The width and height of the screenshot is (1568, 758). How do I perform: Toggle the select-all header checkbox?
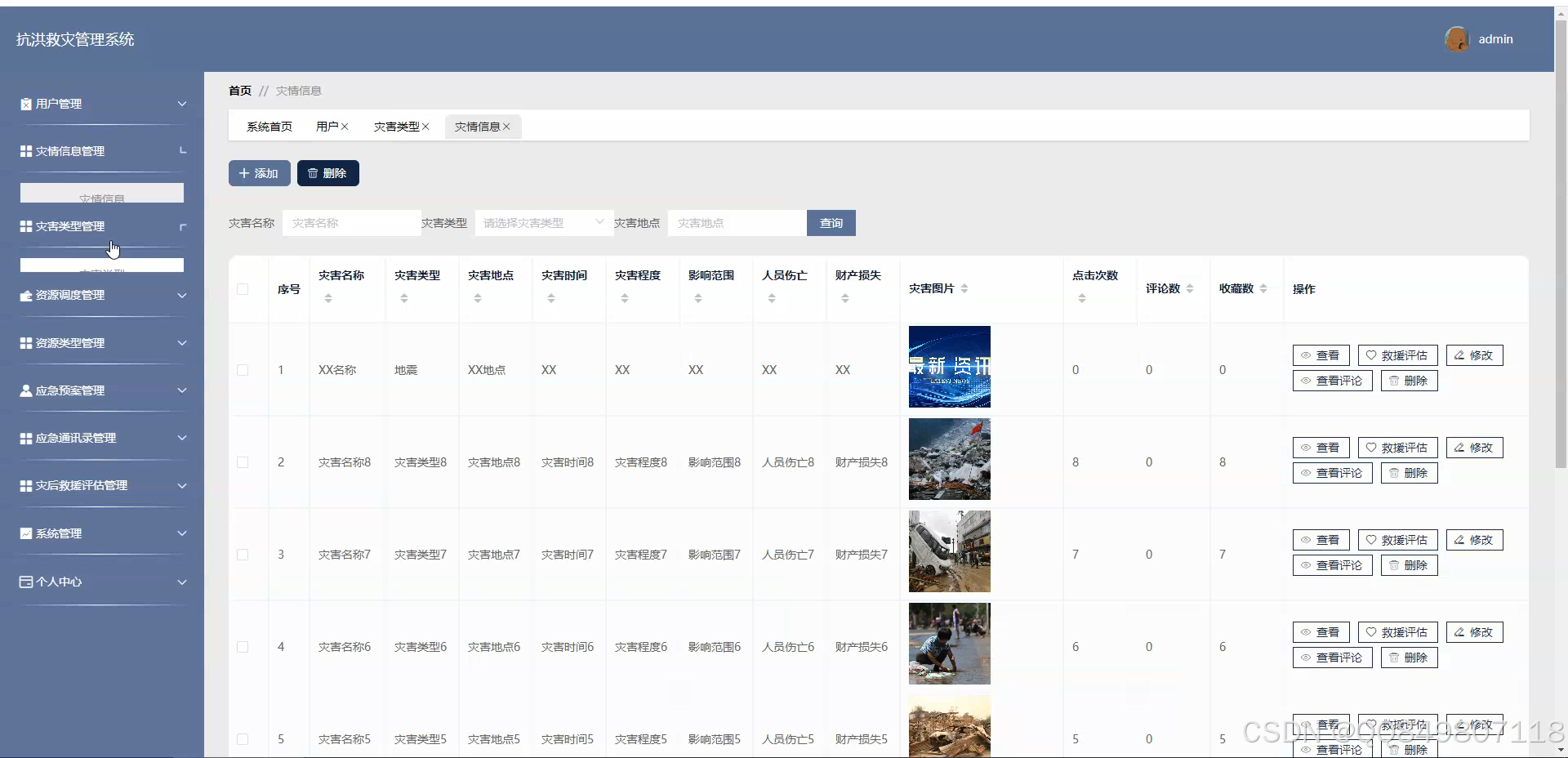click(243, 289)
